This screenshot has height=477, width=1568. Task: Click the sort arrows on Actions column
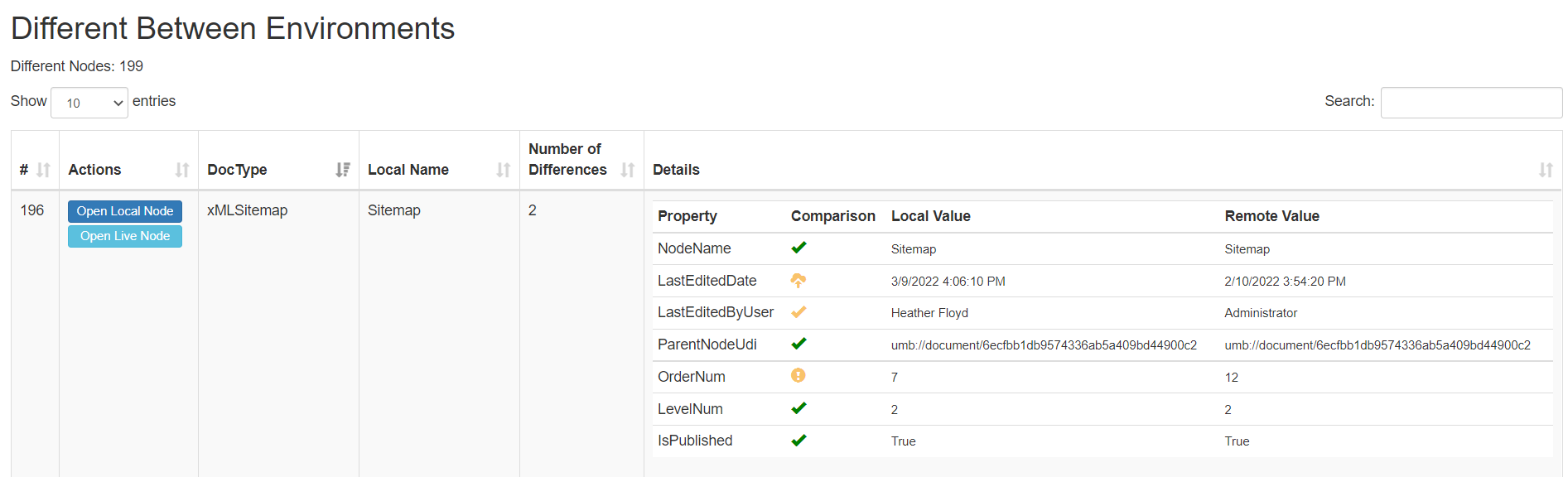183,170
